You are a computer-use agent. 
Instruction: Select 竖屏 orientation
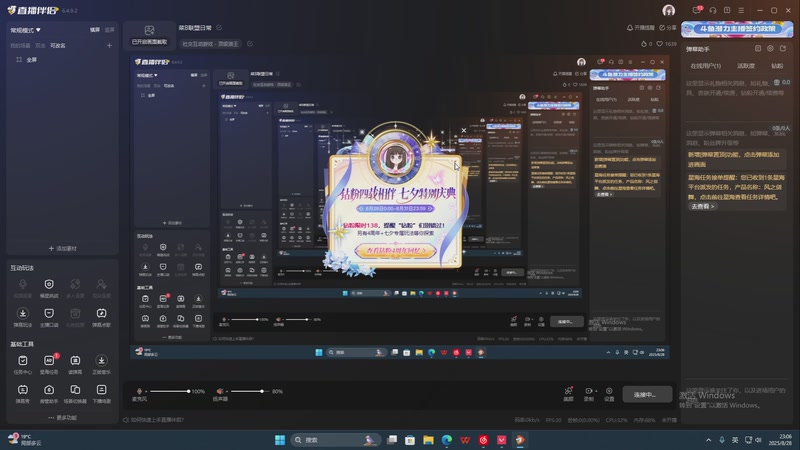(x=110, y=30)
